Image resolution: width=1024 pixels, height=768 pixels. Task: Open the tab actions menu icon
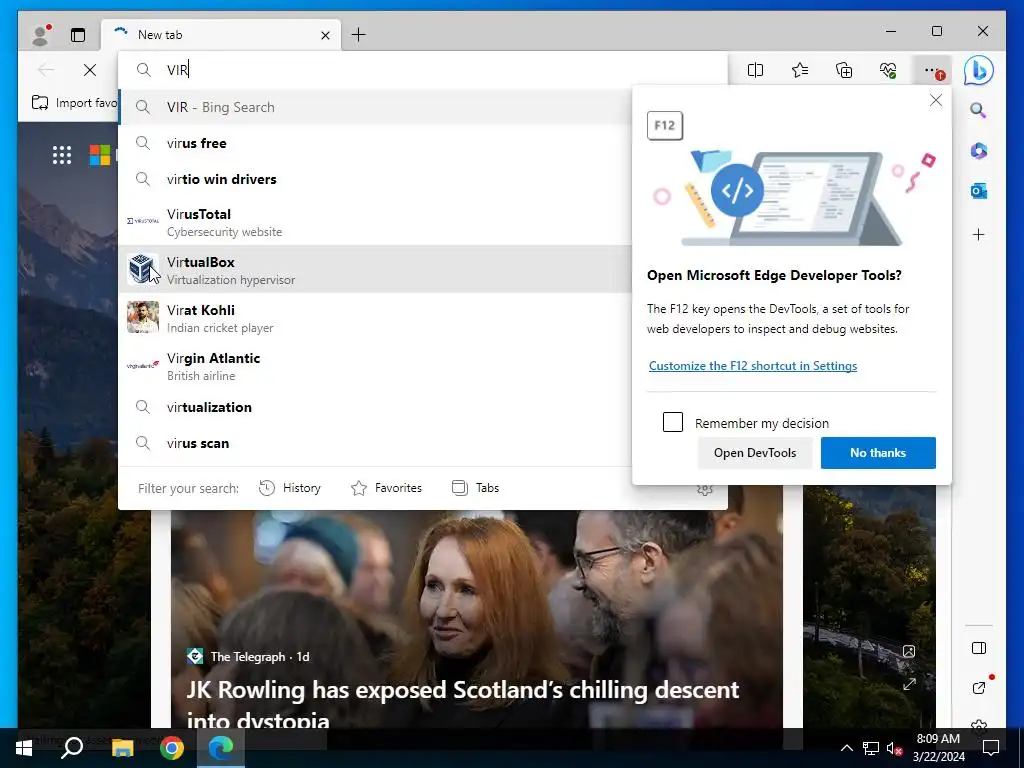(x=78, y=35)
